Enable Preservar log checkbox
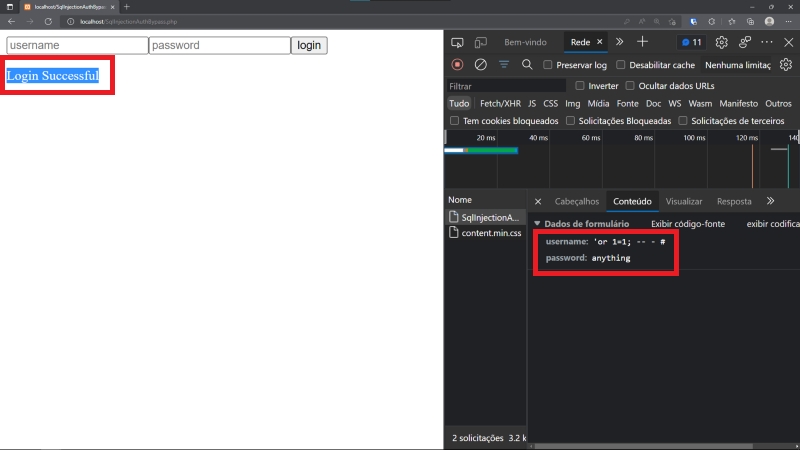 click(x=548, y=65)
